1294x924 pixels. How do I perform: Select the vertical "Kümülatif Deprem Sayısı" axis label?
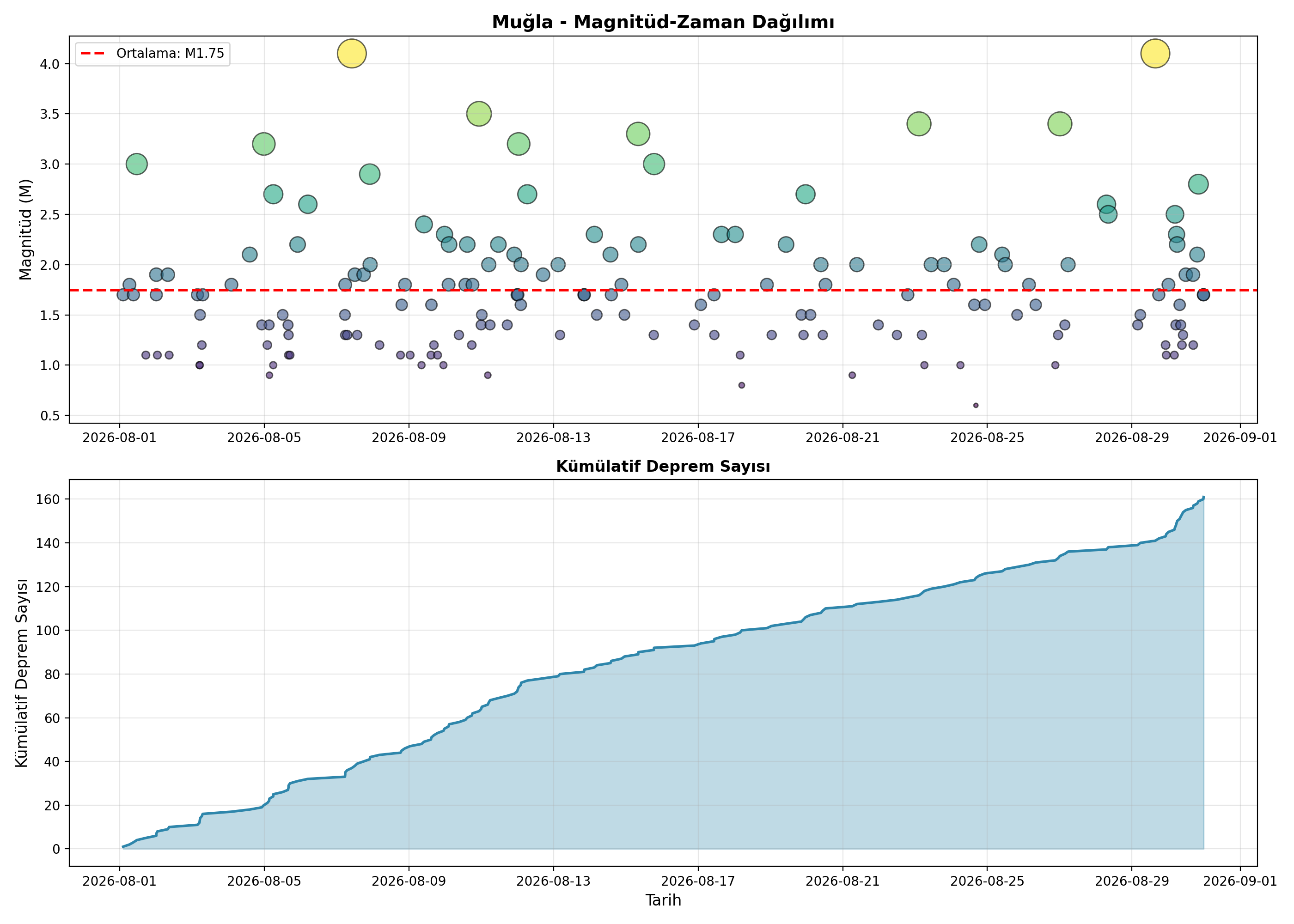[22, 673]
